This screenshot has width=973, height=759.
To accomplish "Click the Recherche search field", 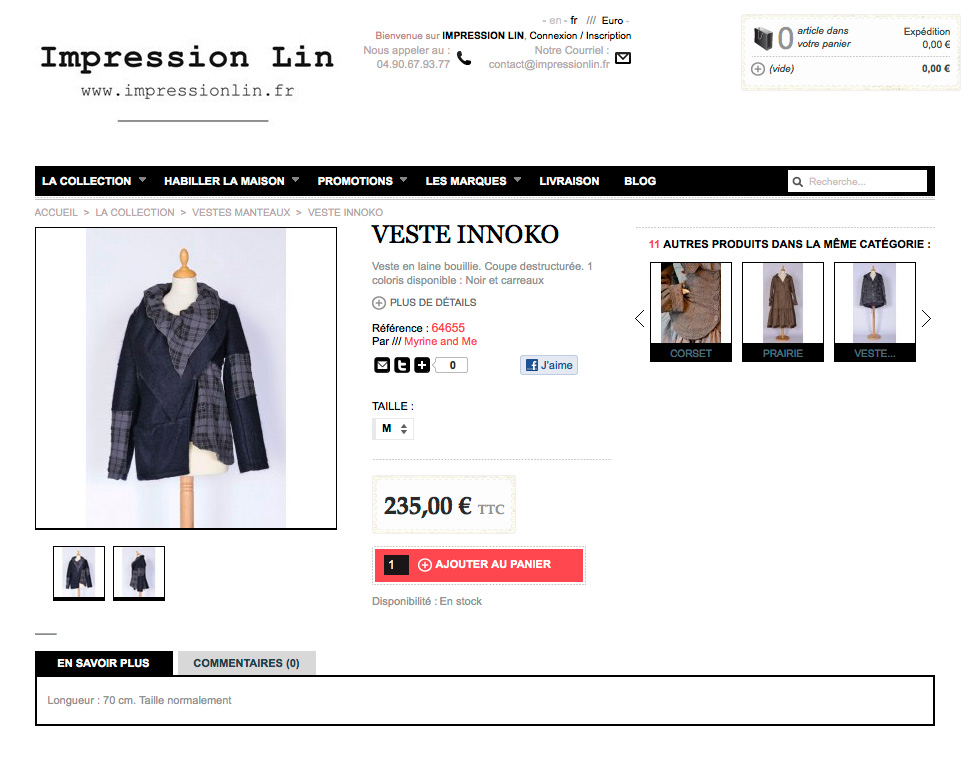I will (x=858, y=182).
